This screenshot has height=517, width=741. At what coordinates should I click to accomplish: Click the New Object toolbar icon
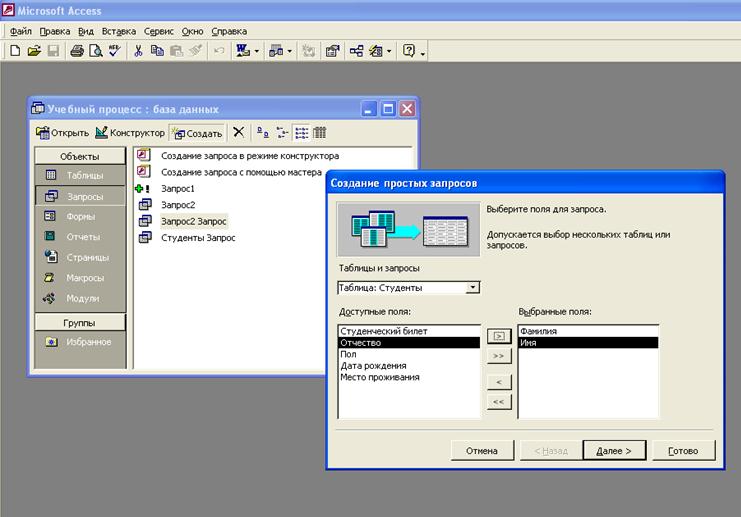[376, 51]
